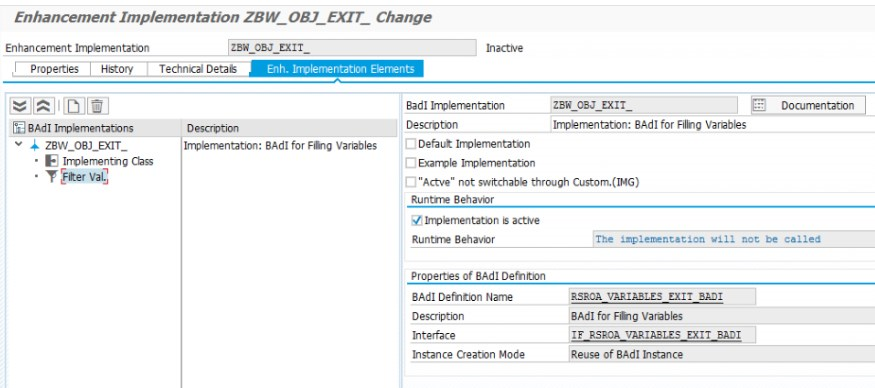Viewport: 875px width, 388px height.
Task: Click the Collapse All double-chevron icon
Action: [x=43, y=106]
